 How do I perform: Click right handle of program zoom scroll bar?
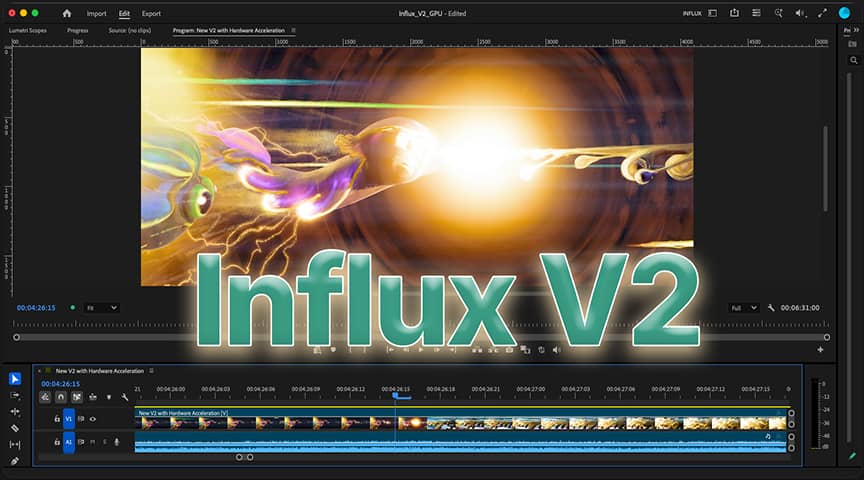(x=827, y=337)
